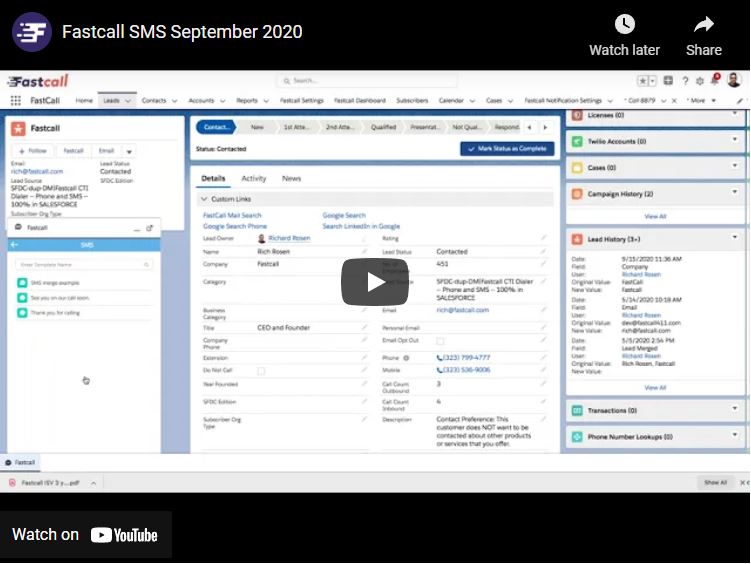Toggle the Do Not Call checkbox
The width and height of the screenshot is (751, 564).
[261, 371]
